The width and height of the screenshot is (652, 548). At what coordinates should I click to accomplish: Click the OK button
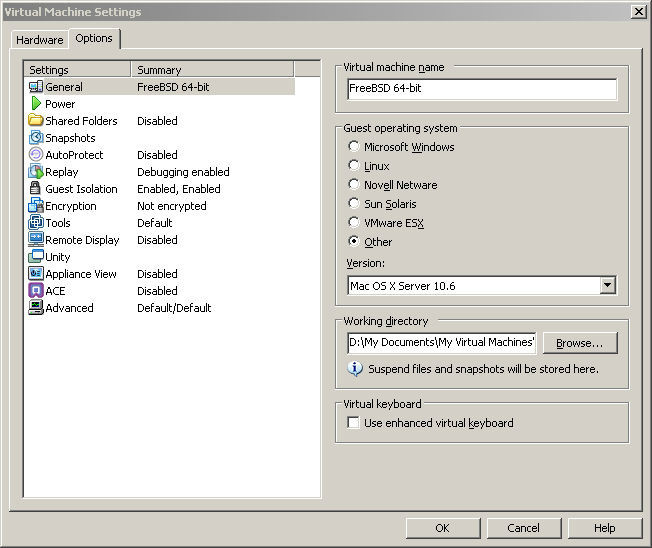click(442, 528)
